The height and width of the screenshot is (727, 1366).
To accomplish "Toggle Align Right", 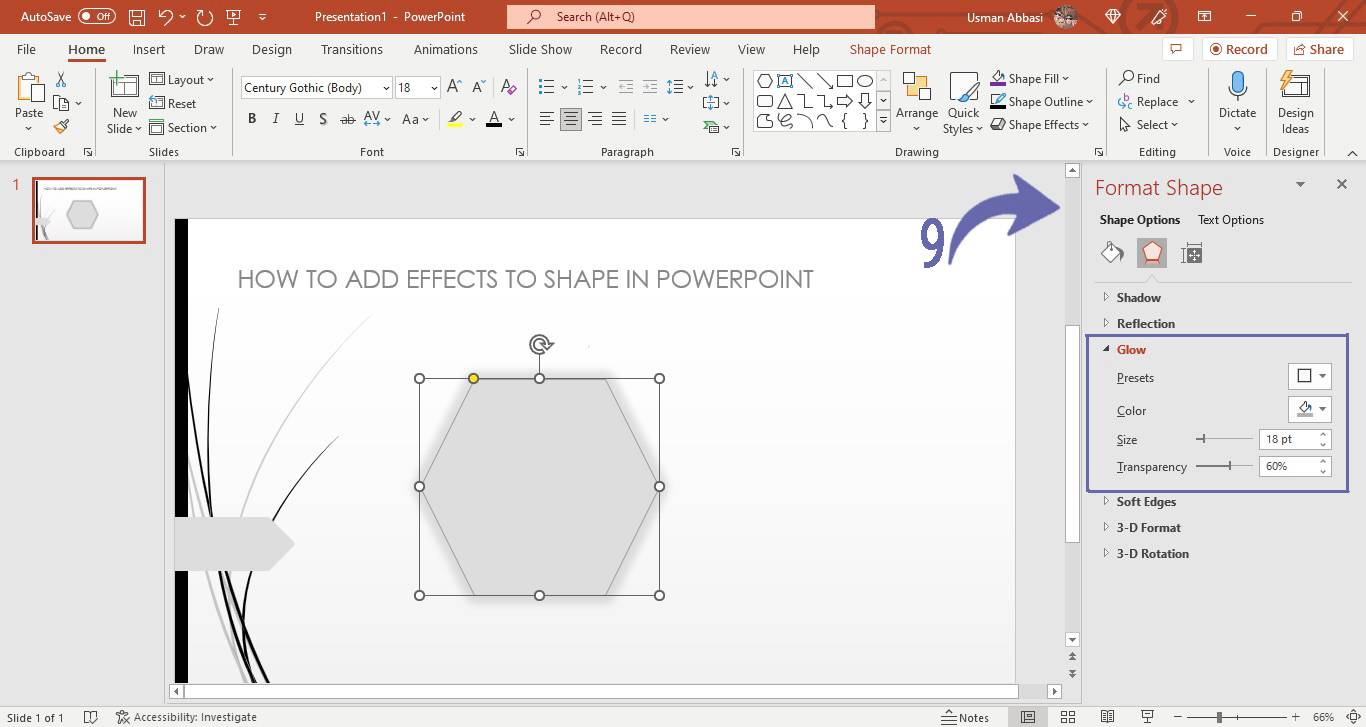I will [x=595, y=119].
